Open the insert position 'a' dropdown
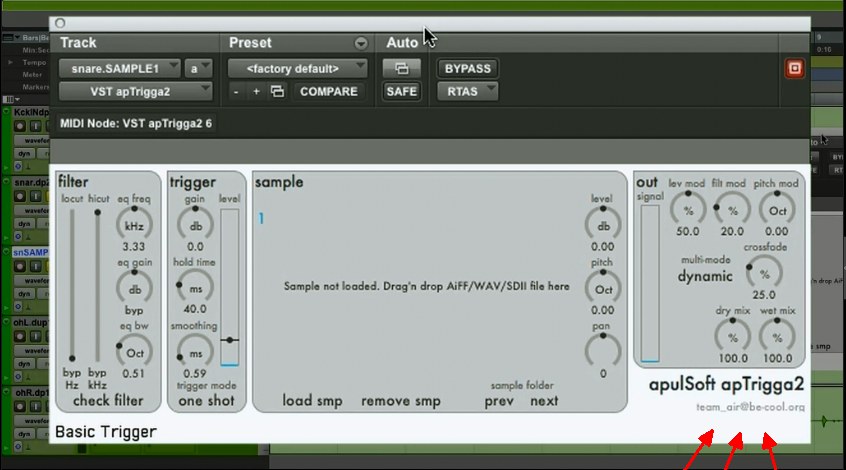846x470 pixels. (x=198, y=69)
